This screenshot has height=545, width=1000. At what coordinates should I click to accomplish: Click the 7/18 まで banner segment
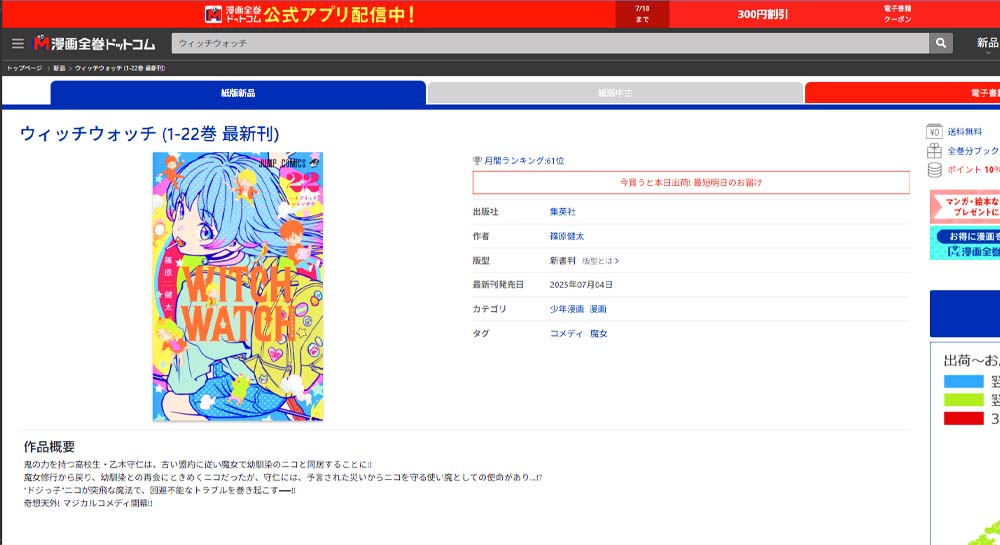click(x=642, y=14)
